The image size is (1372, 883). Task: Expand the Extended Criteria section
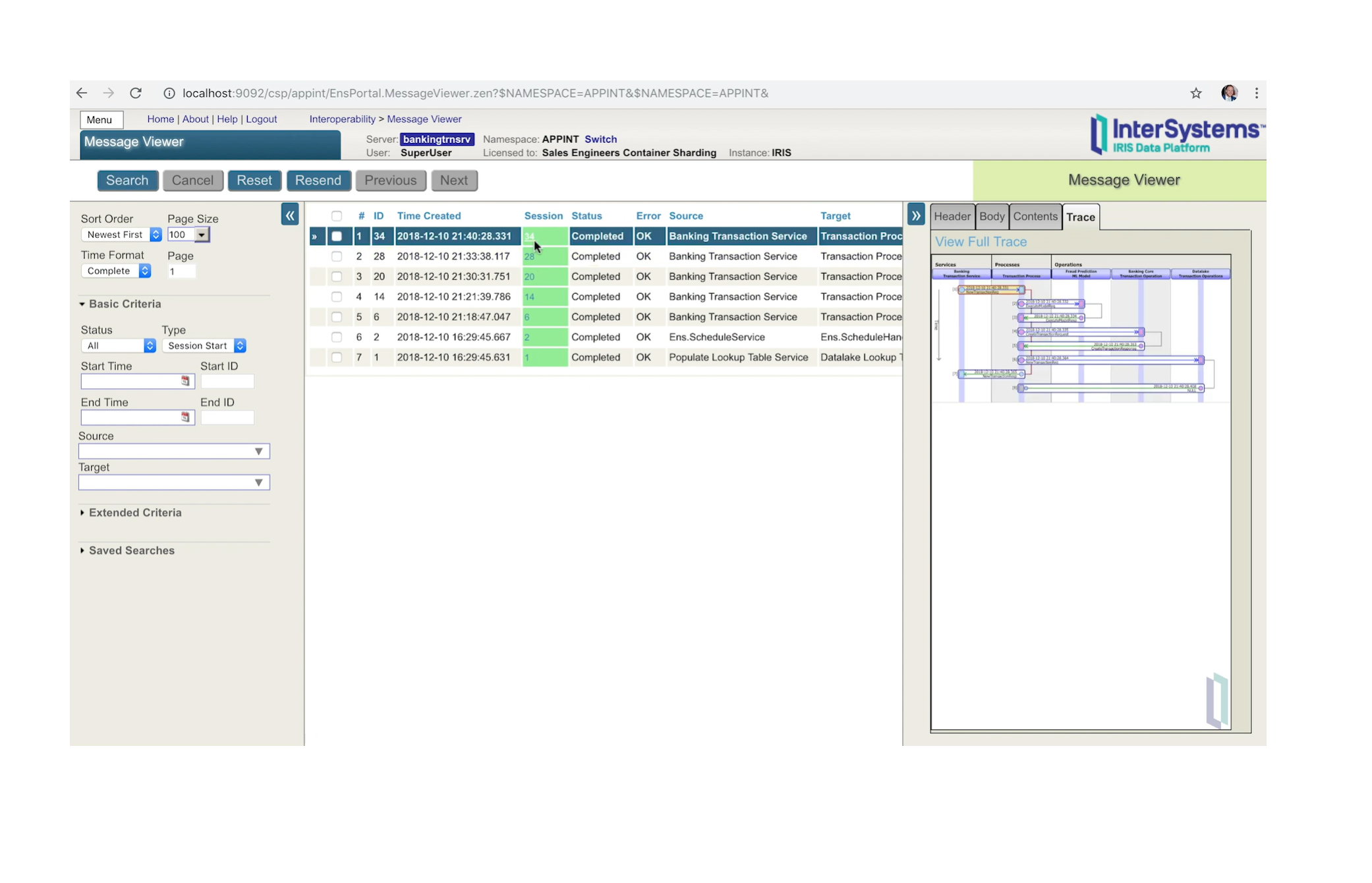(x=134, y=512)
